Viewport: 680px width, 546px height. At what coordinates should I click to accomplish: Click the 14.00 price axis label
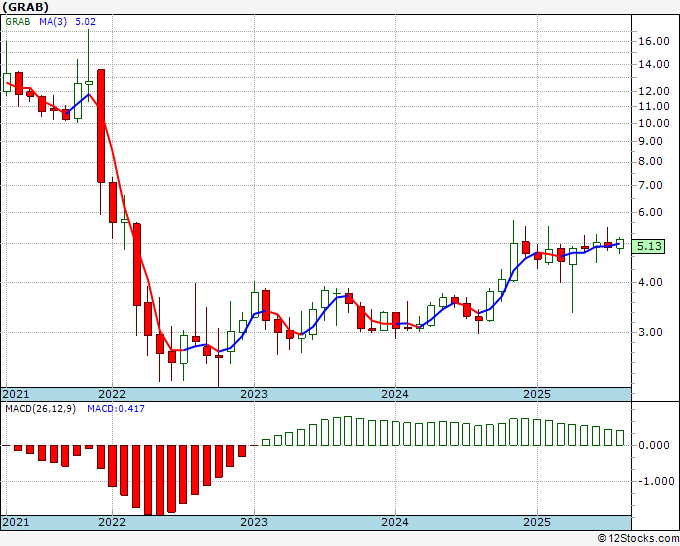click(x=654, y=65)
